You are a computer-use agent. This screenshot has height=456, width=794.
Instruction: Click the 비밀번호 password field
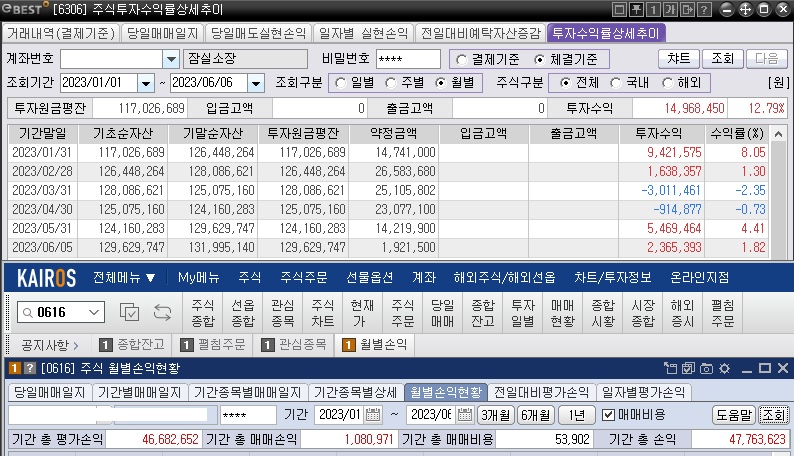point(408,59)
